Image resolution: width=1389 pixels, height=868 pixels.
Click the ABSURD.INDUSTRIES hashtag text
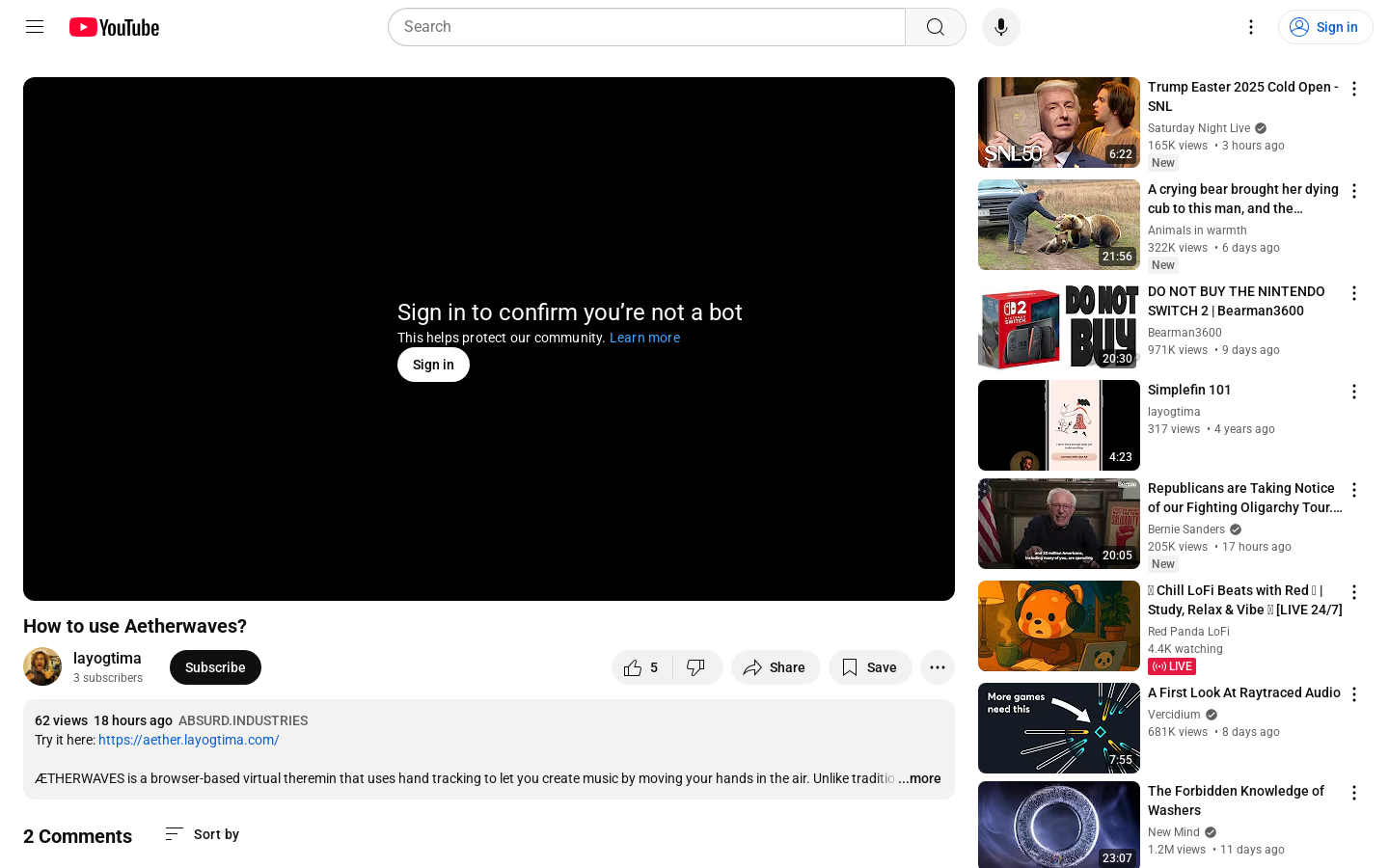pyautogui.click(x=243, y=720)
